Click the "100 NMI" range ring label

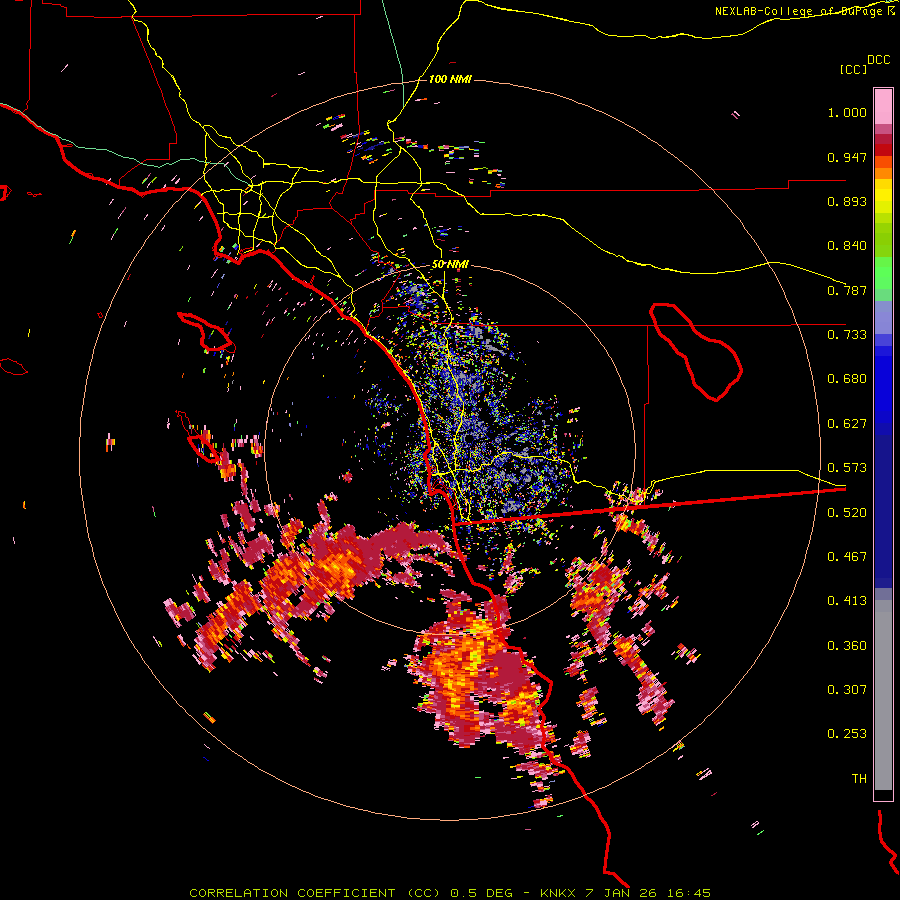click(450, 79)
